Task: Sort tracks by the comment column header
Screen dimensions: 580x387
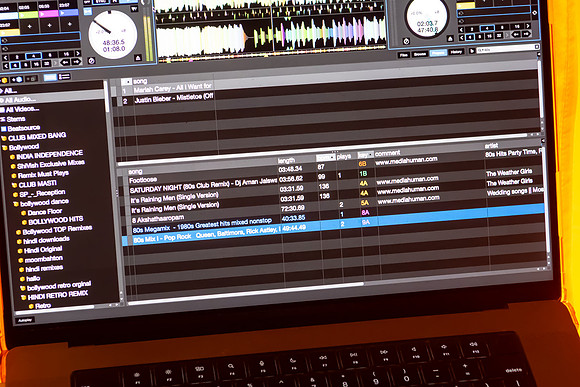Action: (x=388, y=153)
